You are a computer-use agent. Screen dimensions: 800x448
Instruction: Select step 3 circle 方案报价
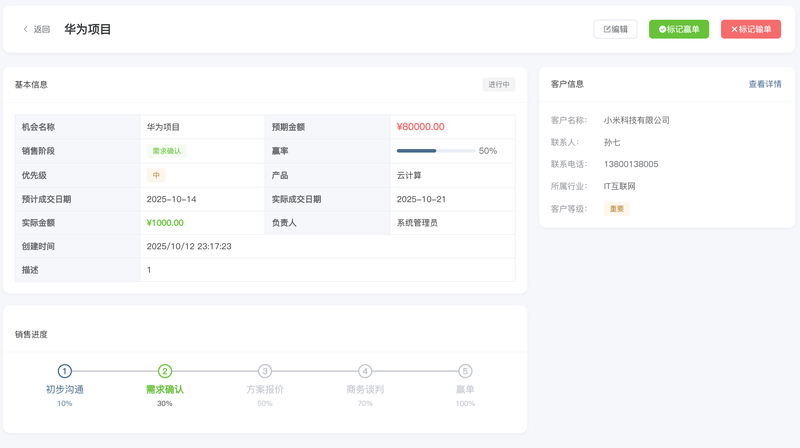tap(265, 371)
